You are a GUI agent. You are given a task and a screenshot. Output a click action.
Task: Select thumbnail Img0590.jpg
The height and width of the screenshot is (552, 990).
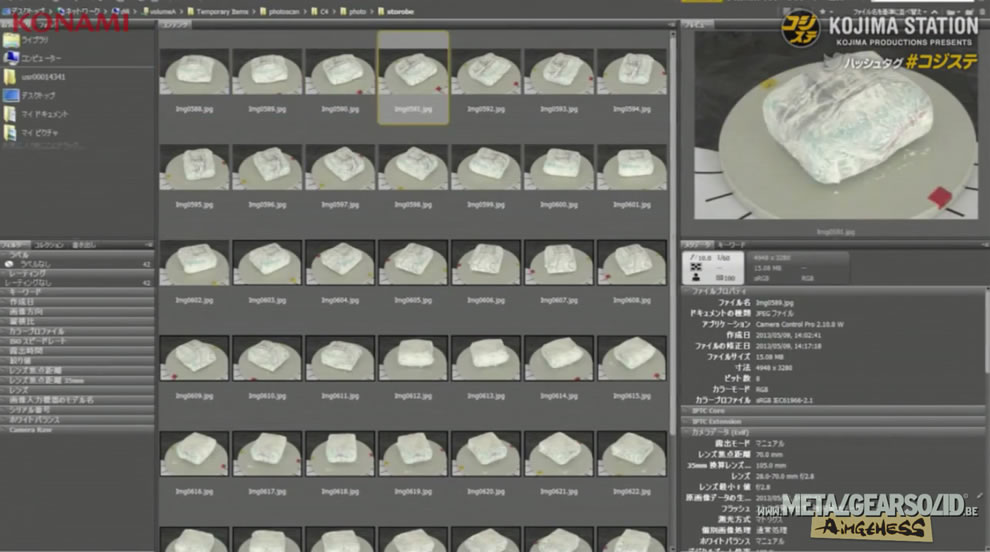pos(340,72)
